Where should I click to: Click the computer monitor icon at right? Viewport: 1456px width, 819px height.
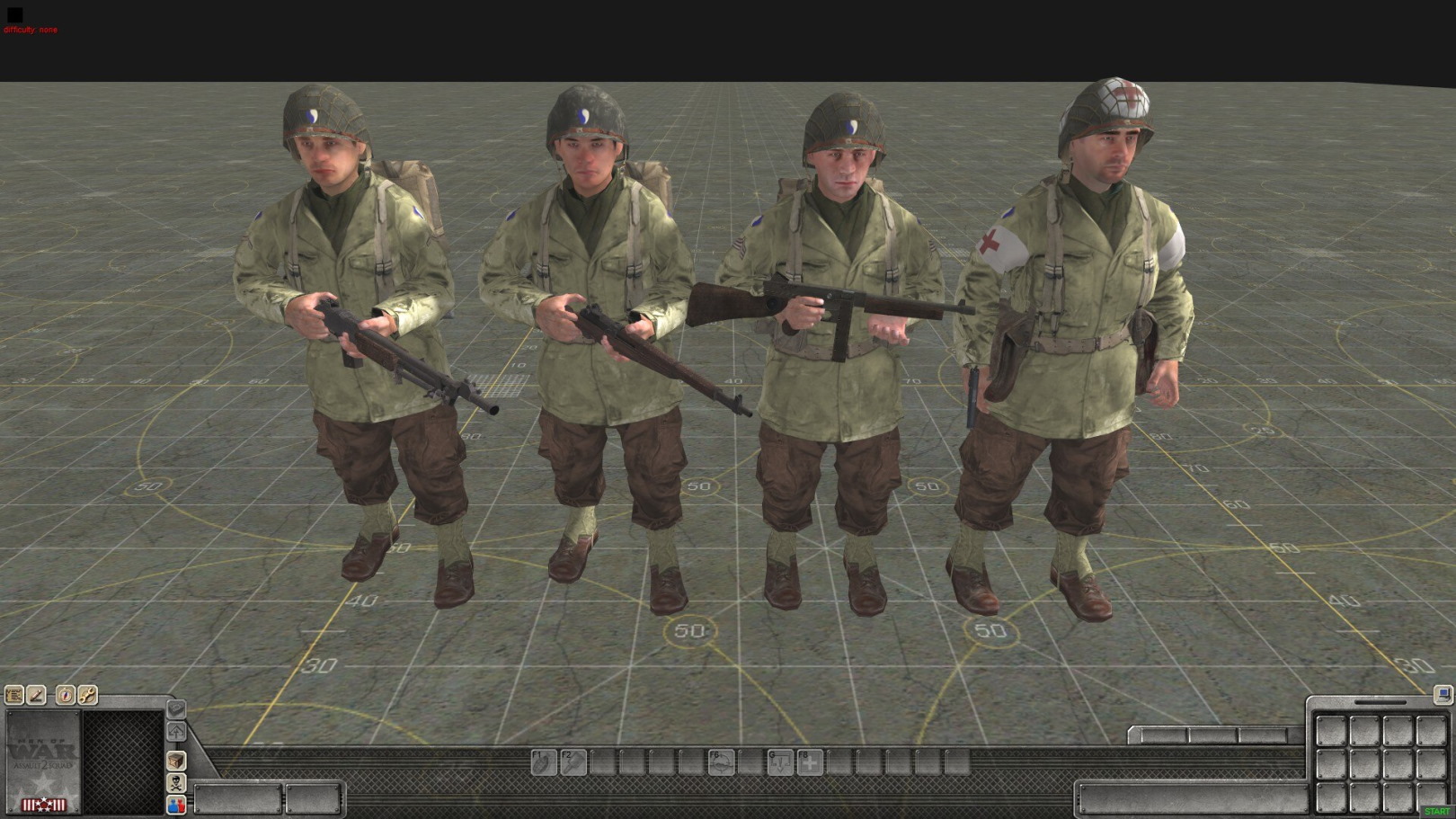pos(1443,694)
